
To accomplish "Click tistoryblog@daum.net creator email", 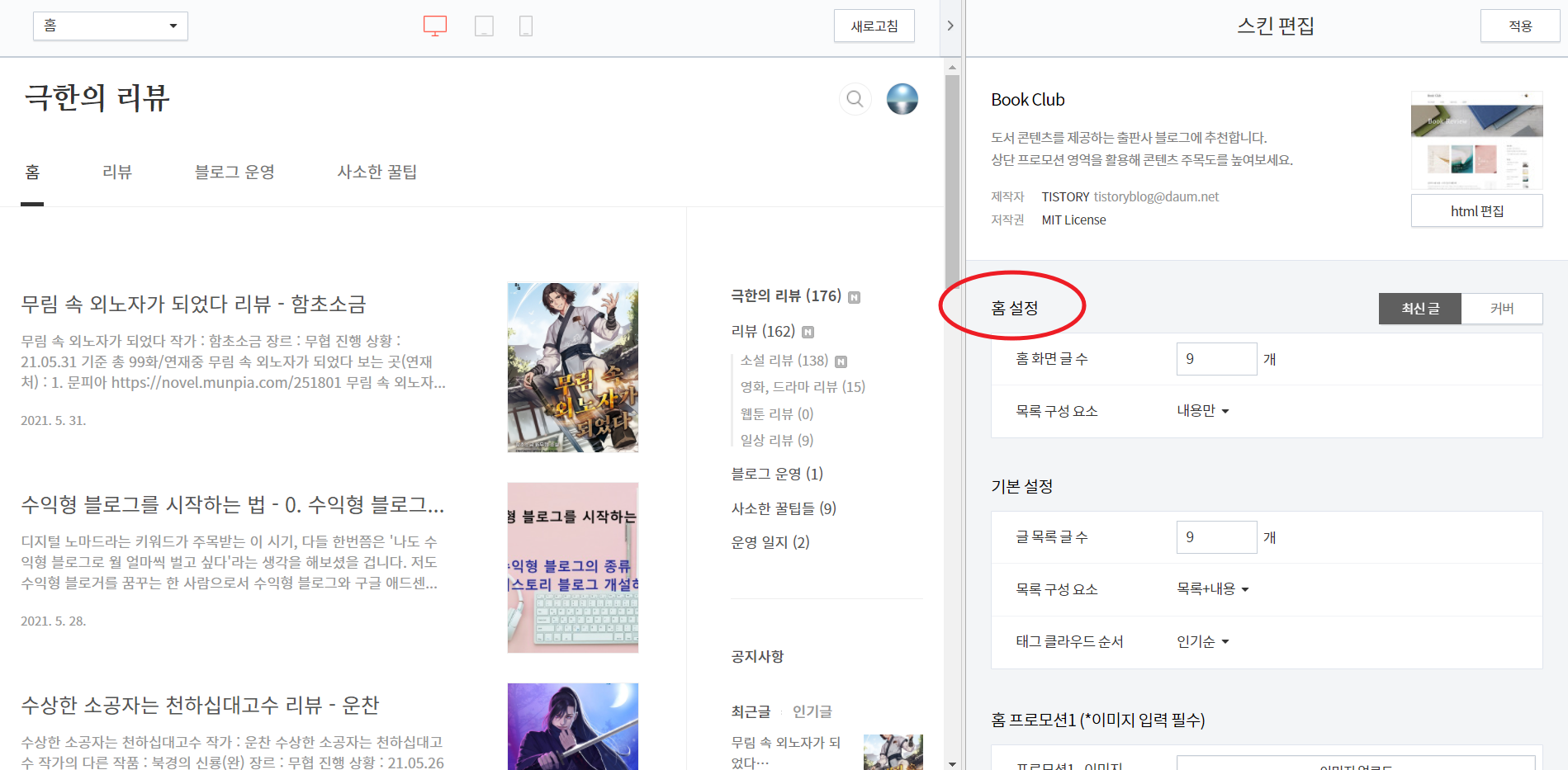I will pyautogui.click(x=1156, y=197).
